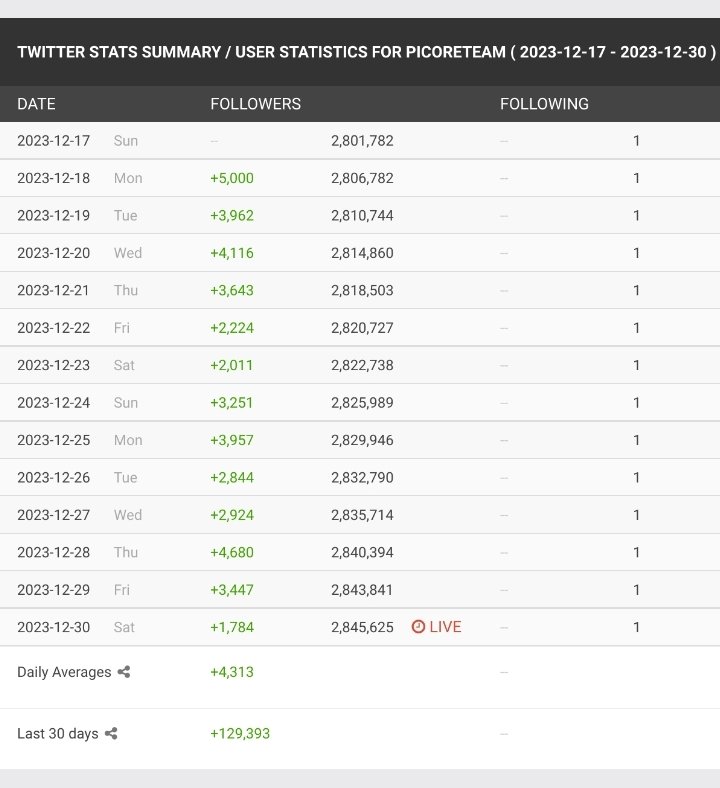This screenshot has height=788, width=720.
Task: Click date 2023-12-19
Action: tap(53, 216)
